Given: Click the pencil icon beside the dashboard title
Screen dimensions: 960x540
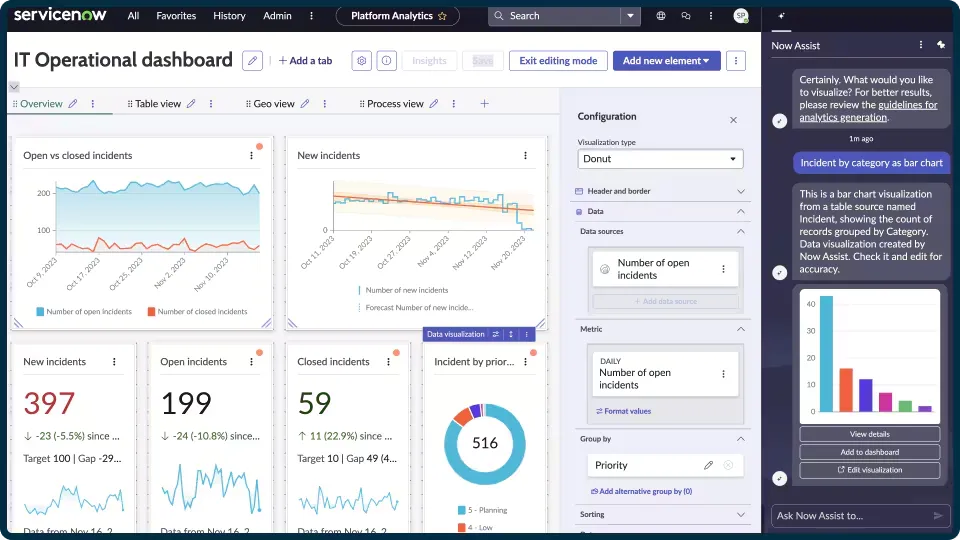Looking at the screenshot, I should pos(253,61).
